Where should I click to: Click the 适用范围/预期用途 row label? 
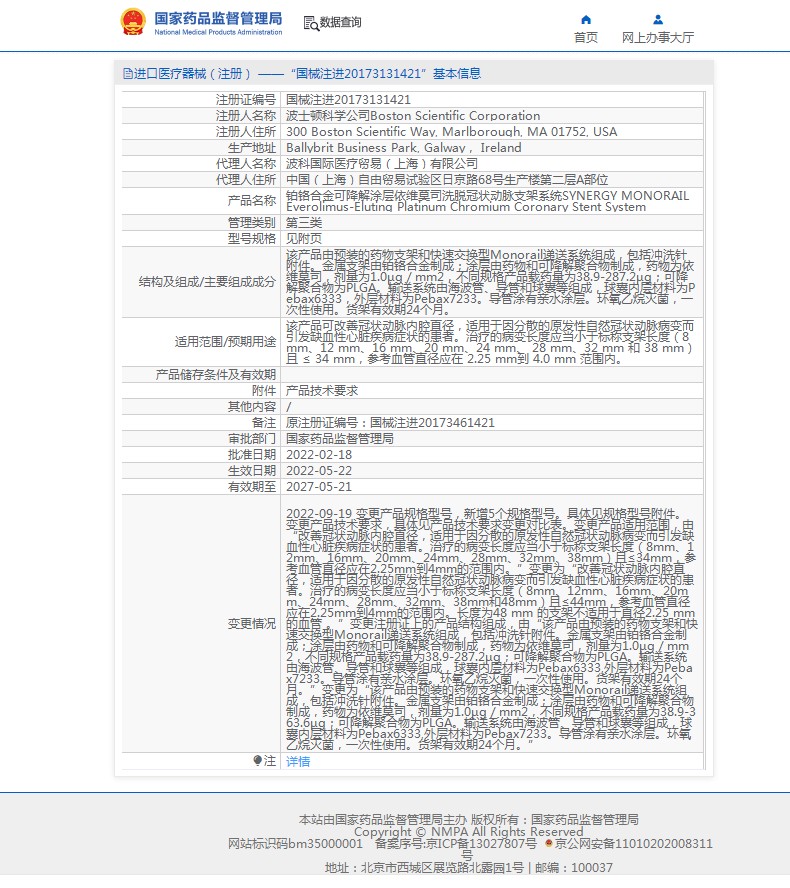pyautogui.click(x=225, y=341)
